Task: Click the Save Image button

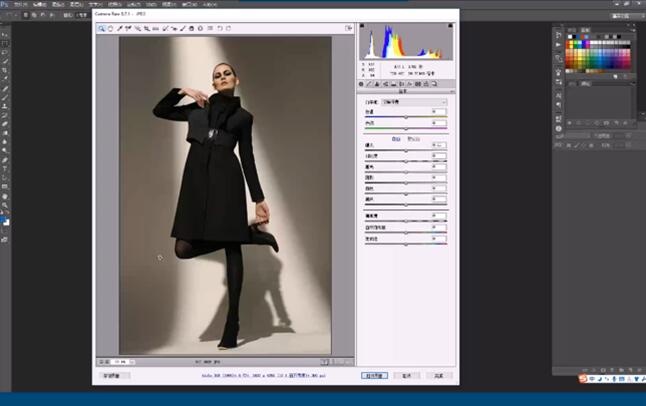Action: (114, 376)
